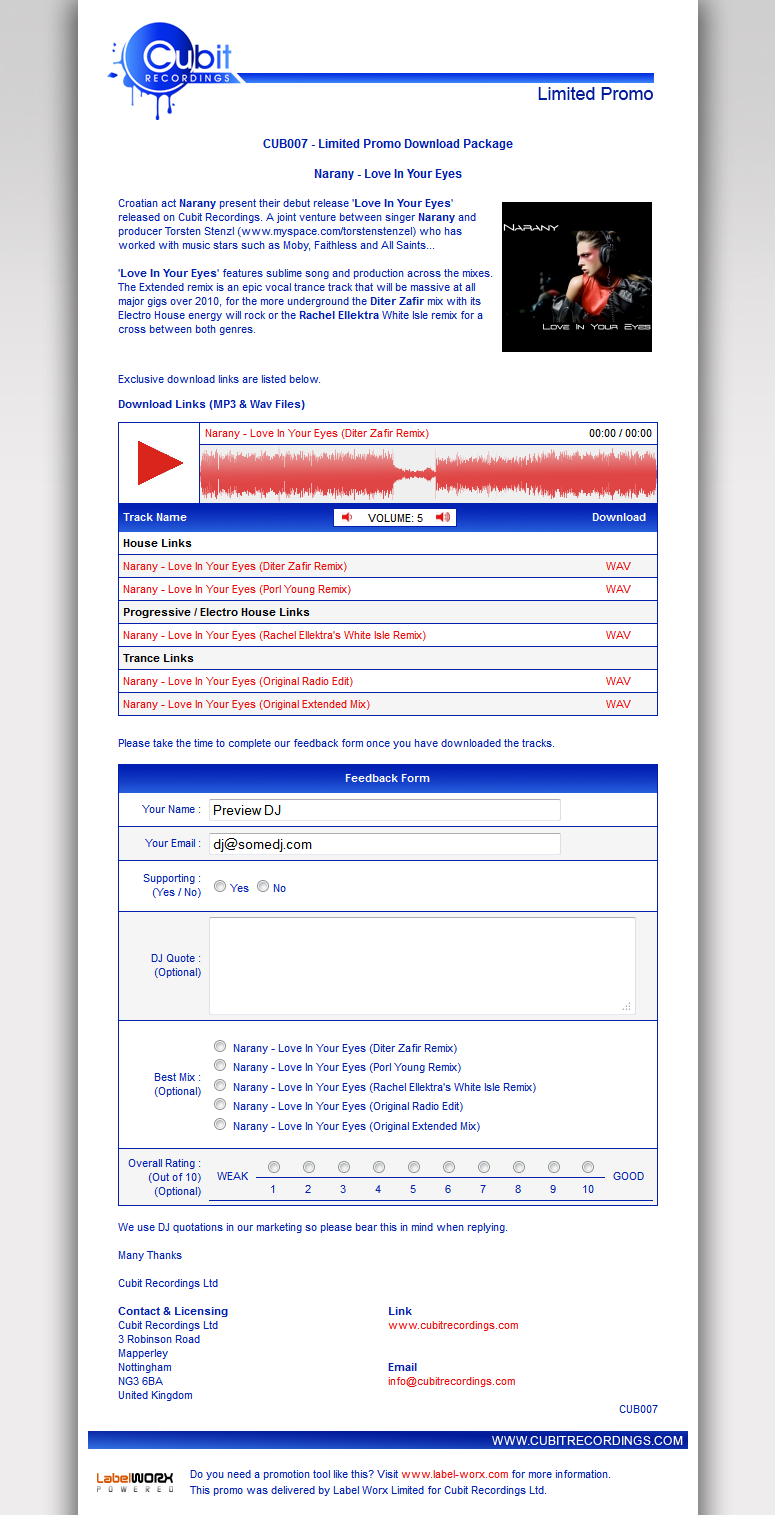Lower volume with the left speaker icon
The height and width of the screenshot is (1515, 775).
347,517
